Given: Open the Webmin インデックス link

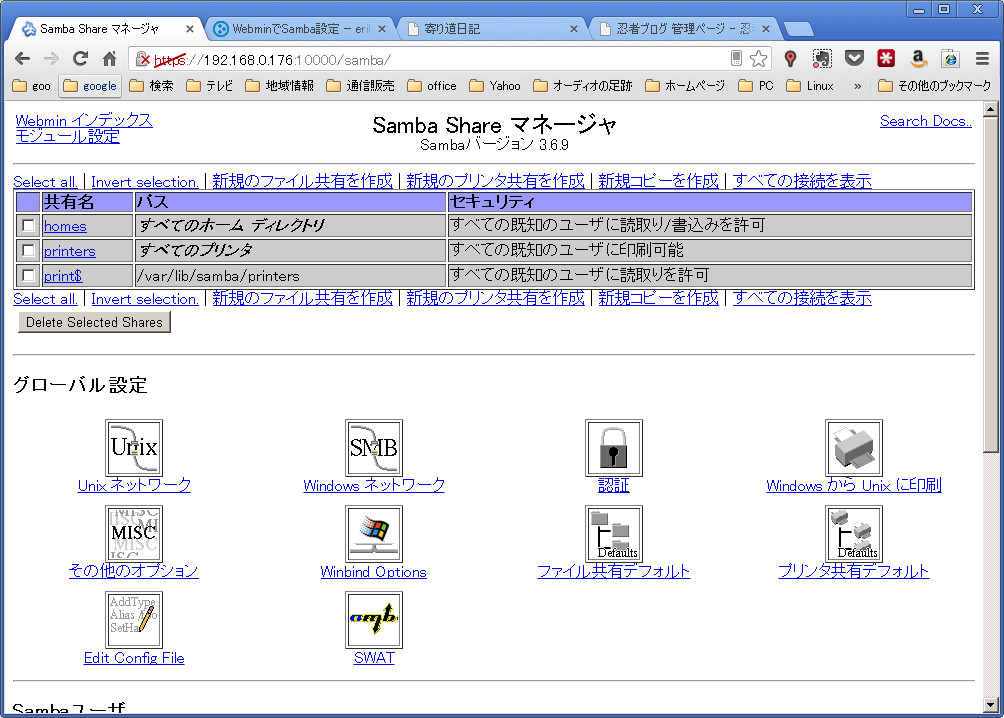Looking at the screenshot, I should pos(84,120).
